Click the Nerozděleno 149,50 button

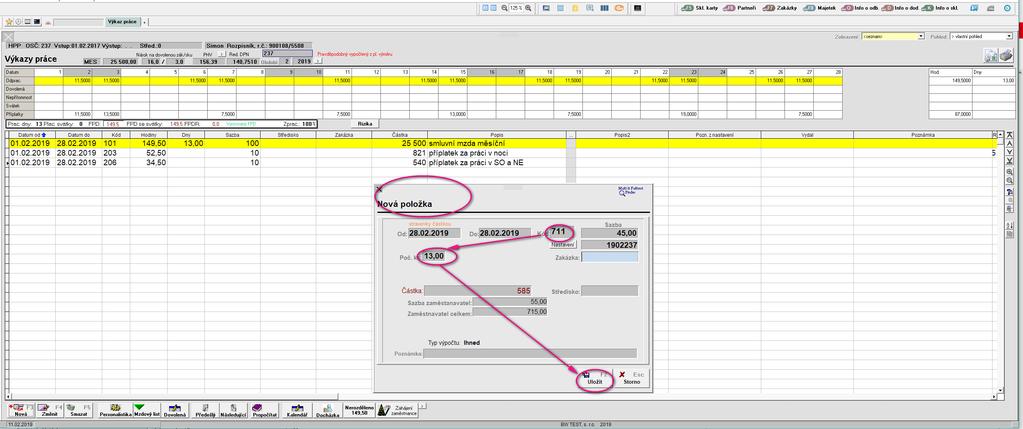pyautogui.click(x=359, y=410)
